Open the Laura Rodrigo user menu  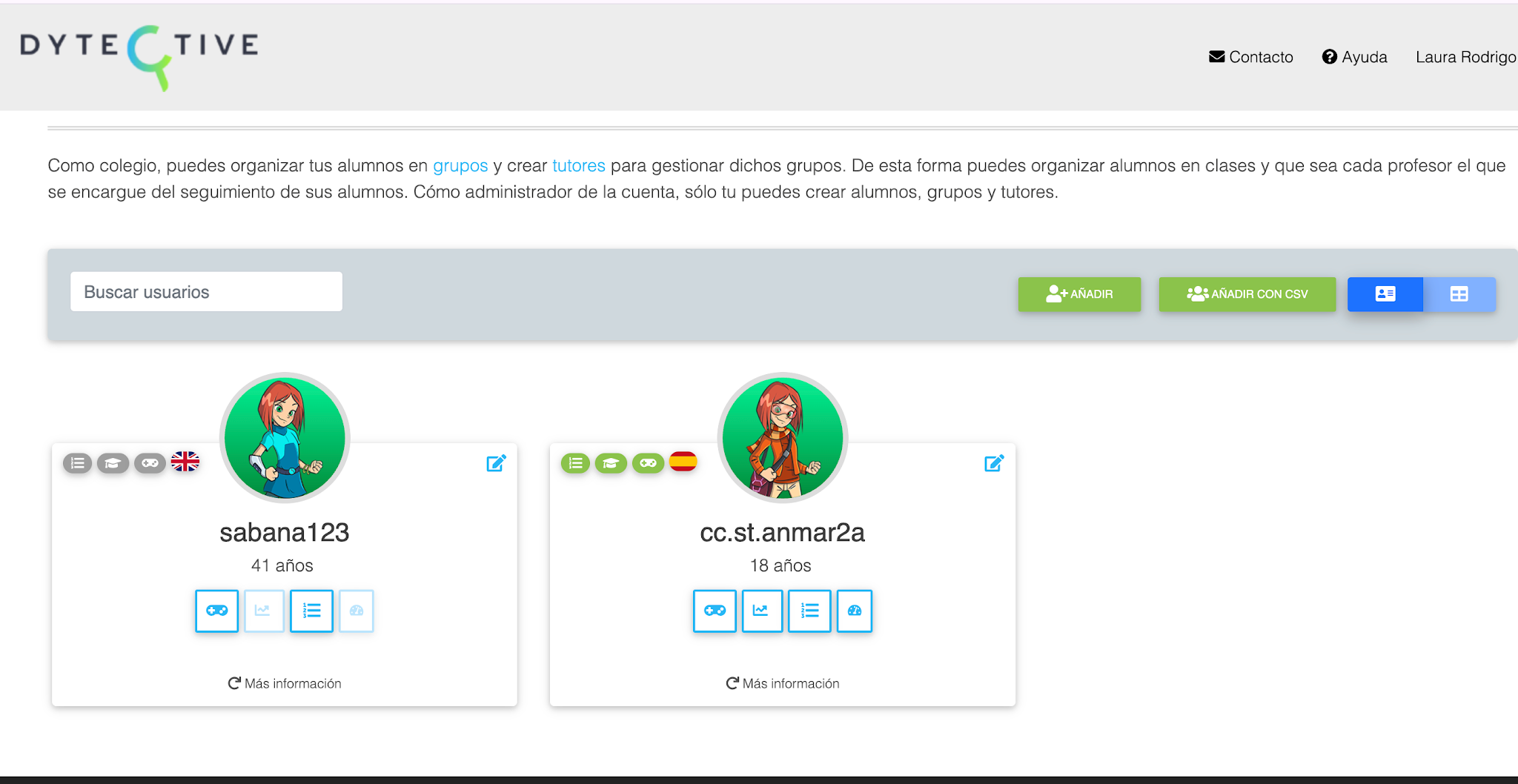1466,57
